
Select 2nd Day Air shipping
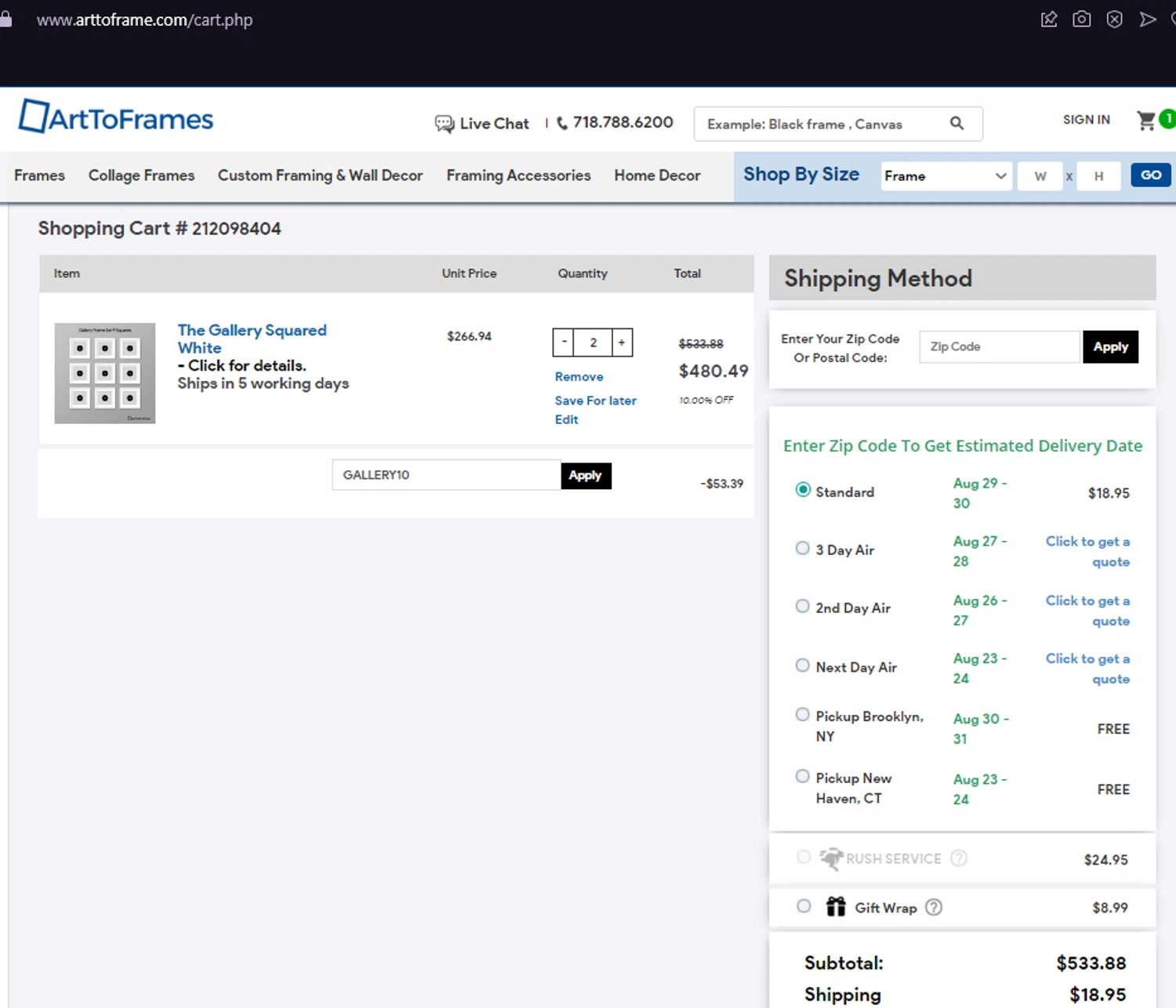(x=803, y=606)
